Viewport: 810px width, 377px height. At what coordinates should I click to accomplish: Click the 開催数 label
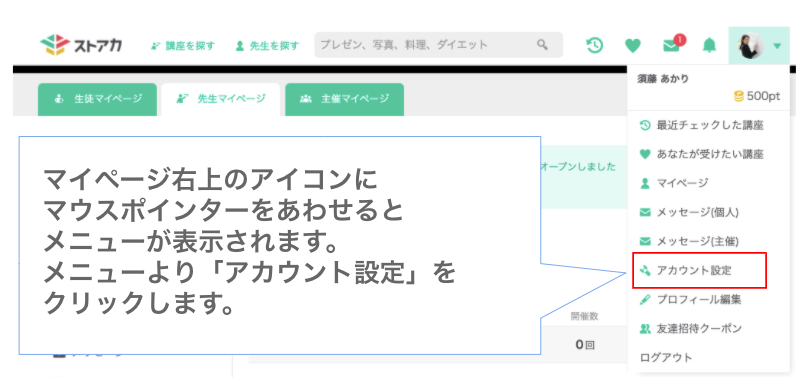click(x=584, y=317)
